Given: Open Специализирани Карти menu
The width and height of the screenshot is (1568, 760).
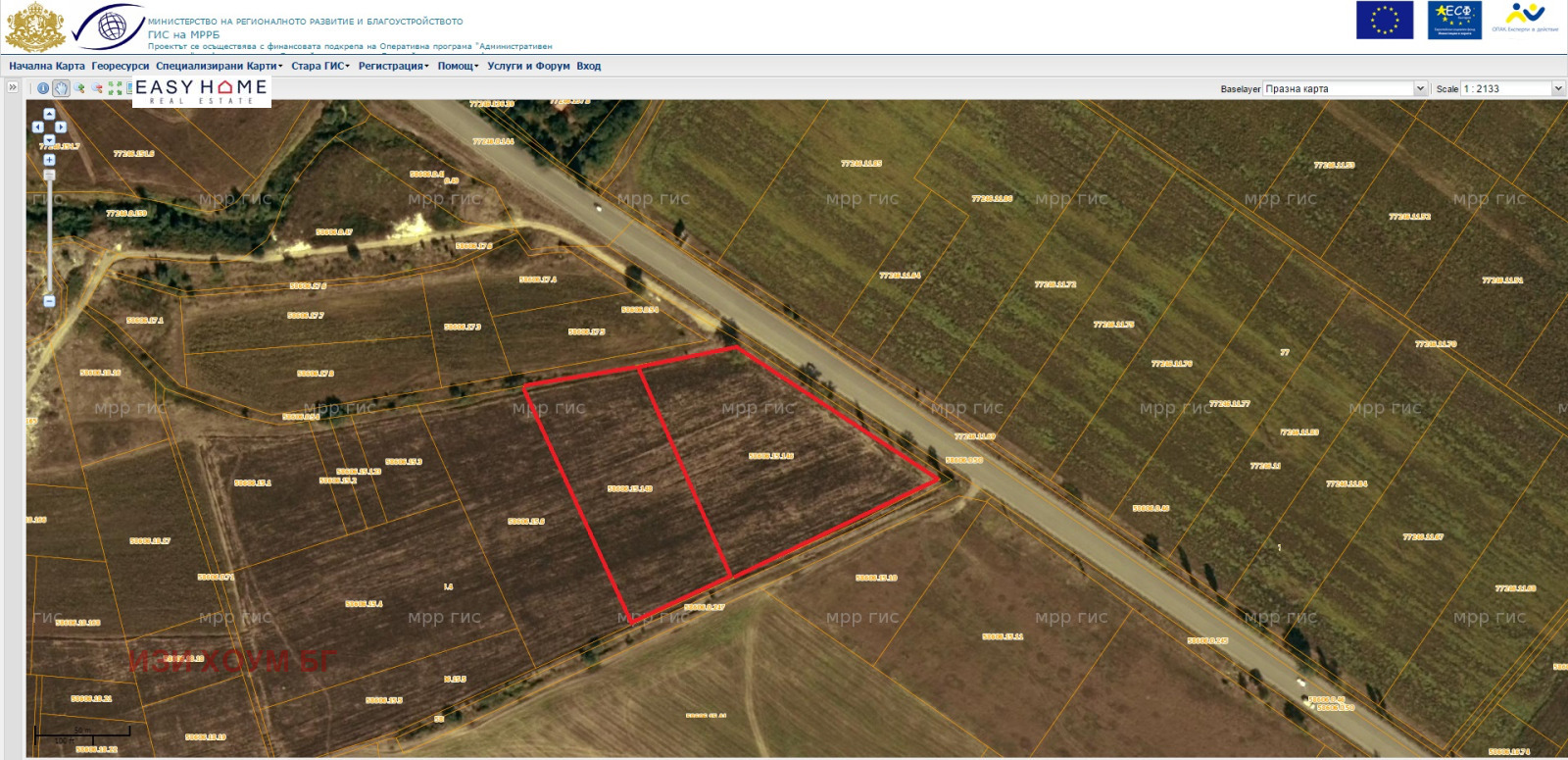Looking at the screenshot, I should (x=219, y=67).
